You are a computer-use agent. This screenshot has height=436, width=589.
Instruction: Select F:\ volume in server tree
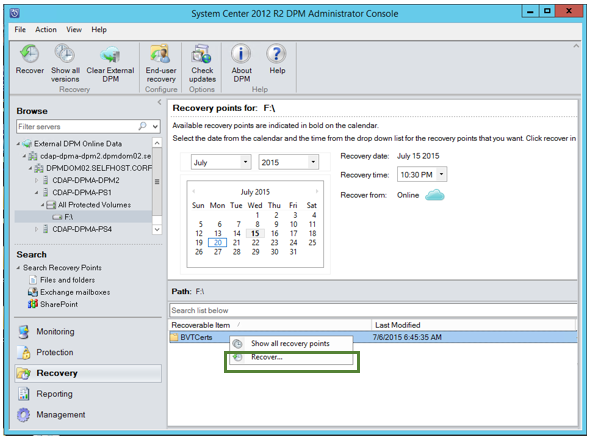[x=69, y=217]
